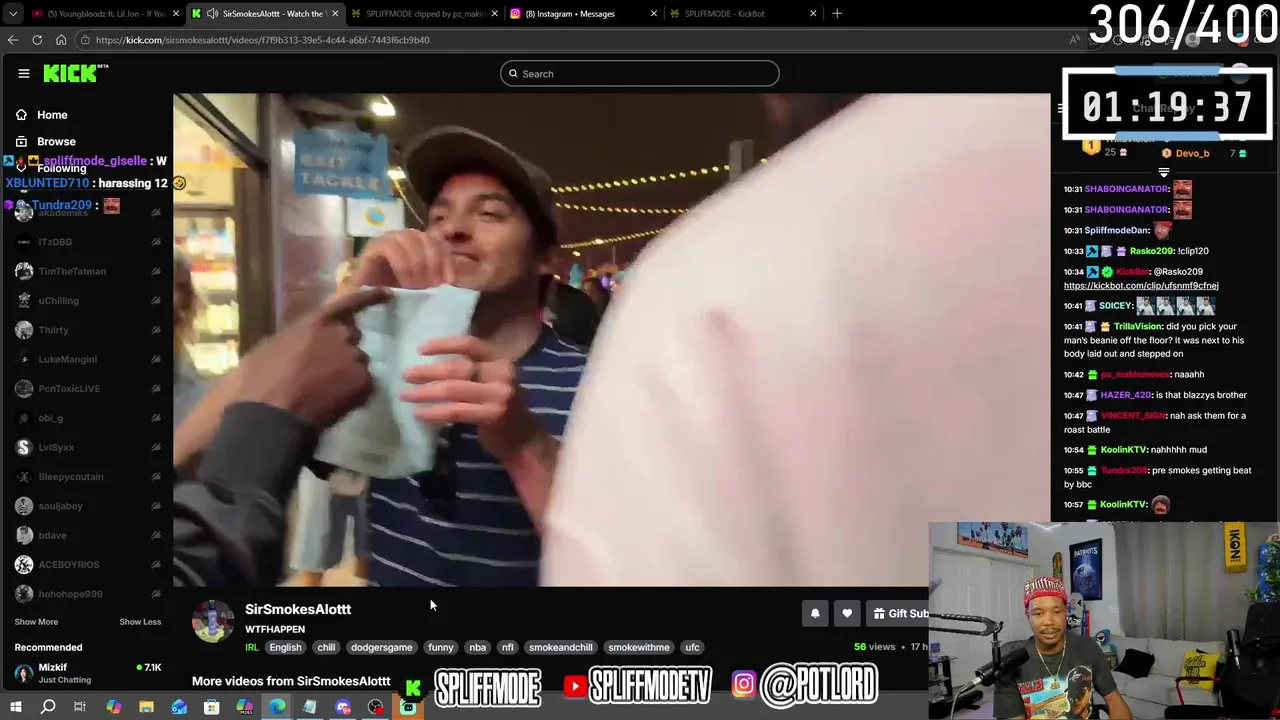Click the address bar URL
Image resolution: width=1280 pixels, height=720 pixels.
(x=263, y=40)
